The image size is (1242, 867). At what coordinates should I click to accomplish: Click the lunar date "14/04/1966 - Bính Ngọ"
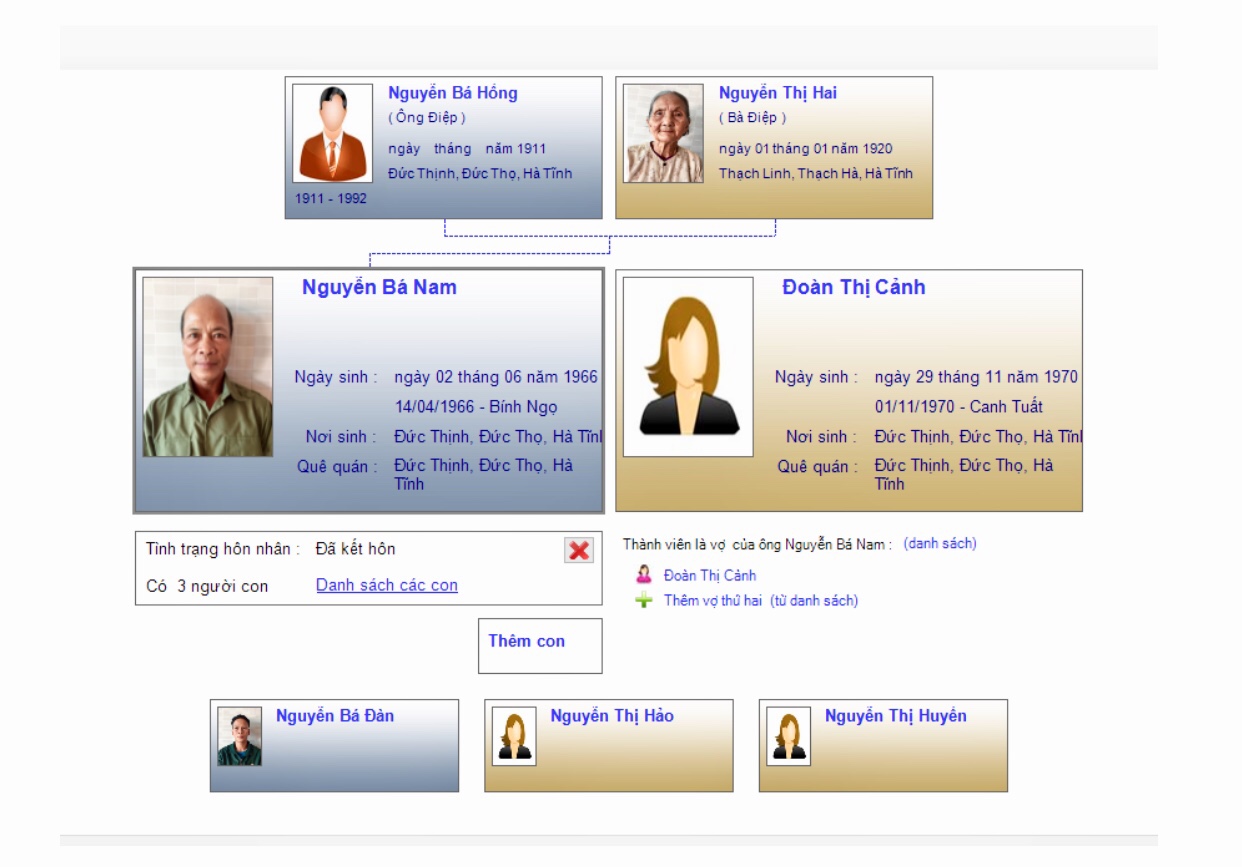[x=476, y=407]
